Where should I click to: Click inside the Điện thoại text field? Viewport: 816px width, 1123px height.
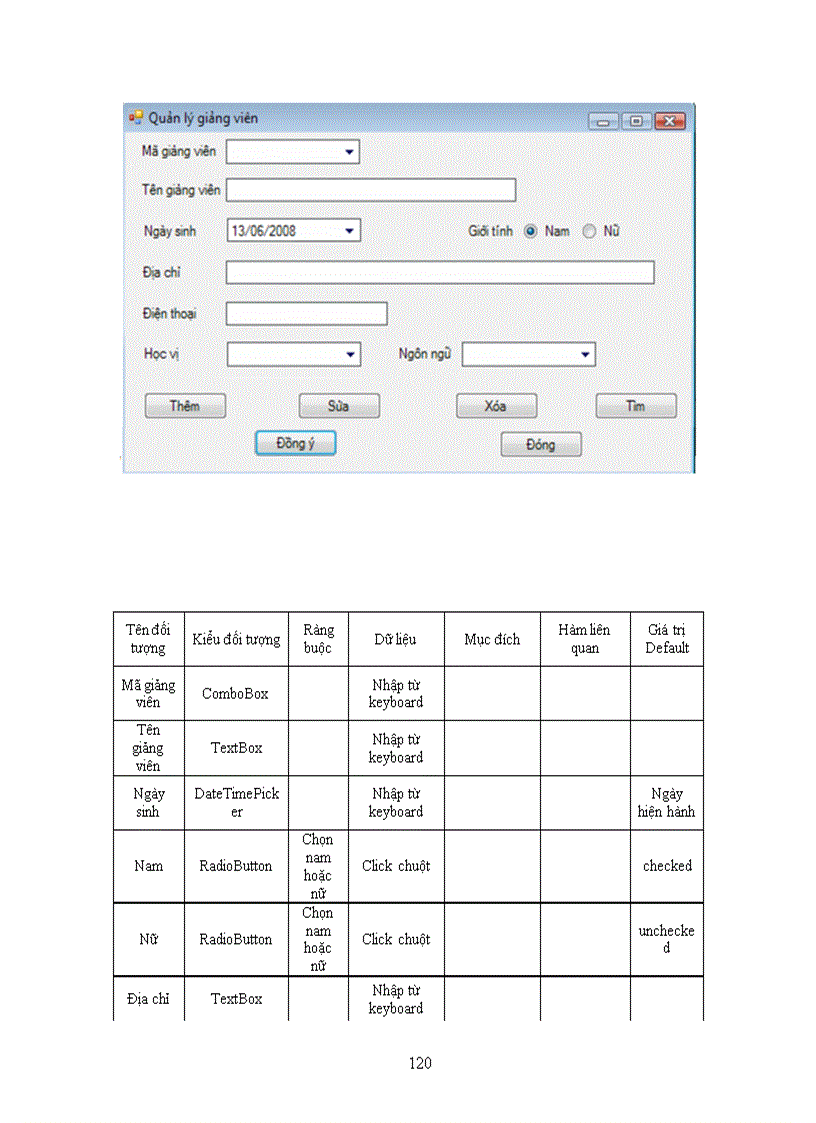pos(305,313)
